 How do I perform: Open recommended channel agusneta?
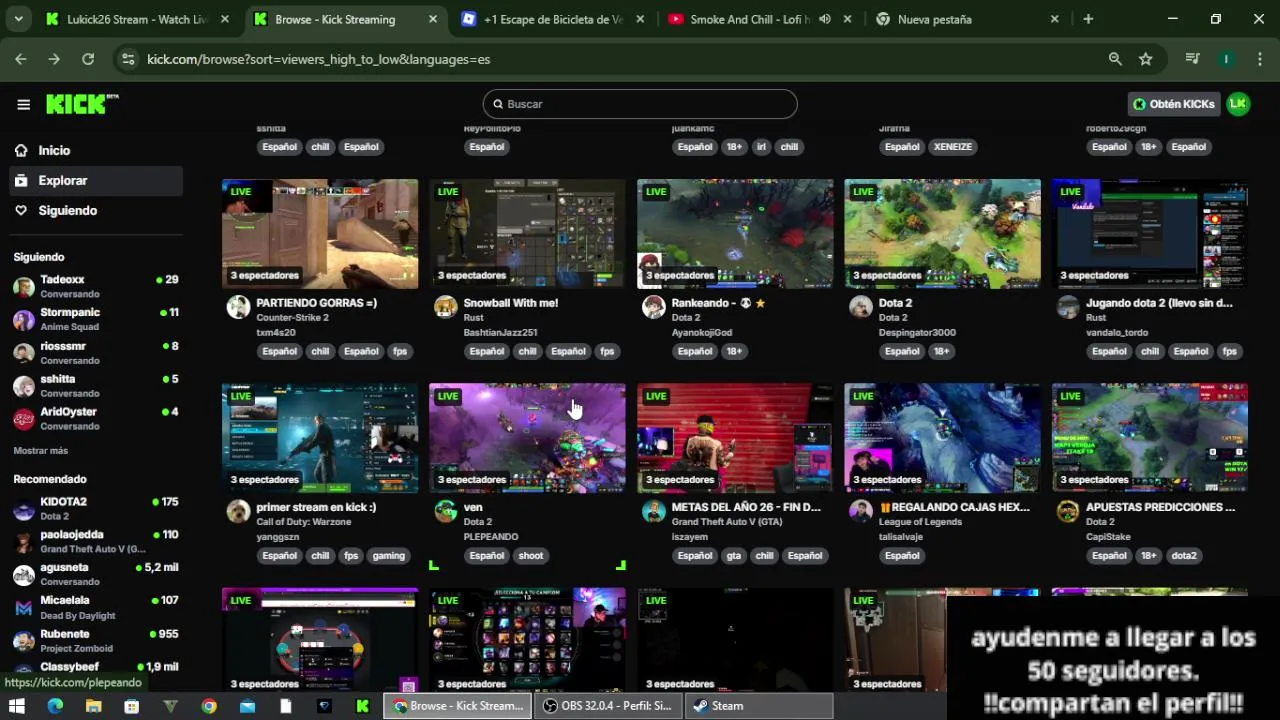[x=95, y=574]
